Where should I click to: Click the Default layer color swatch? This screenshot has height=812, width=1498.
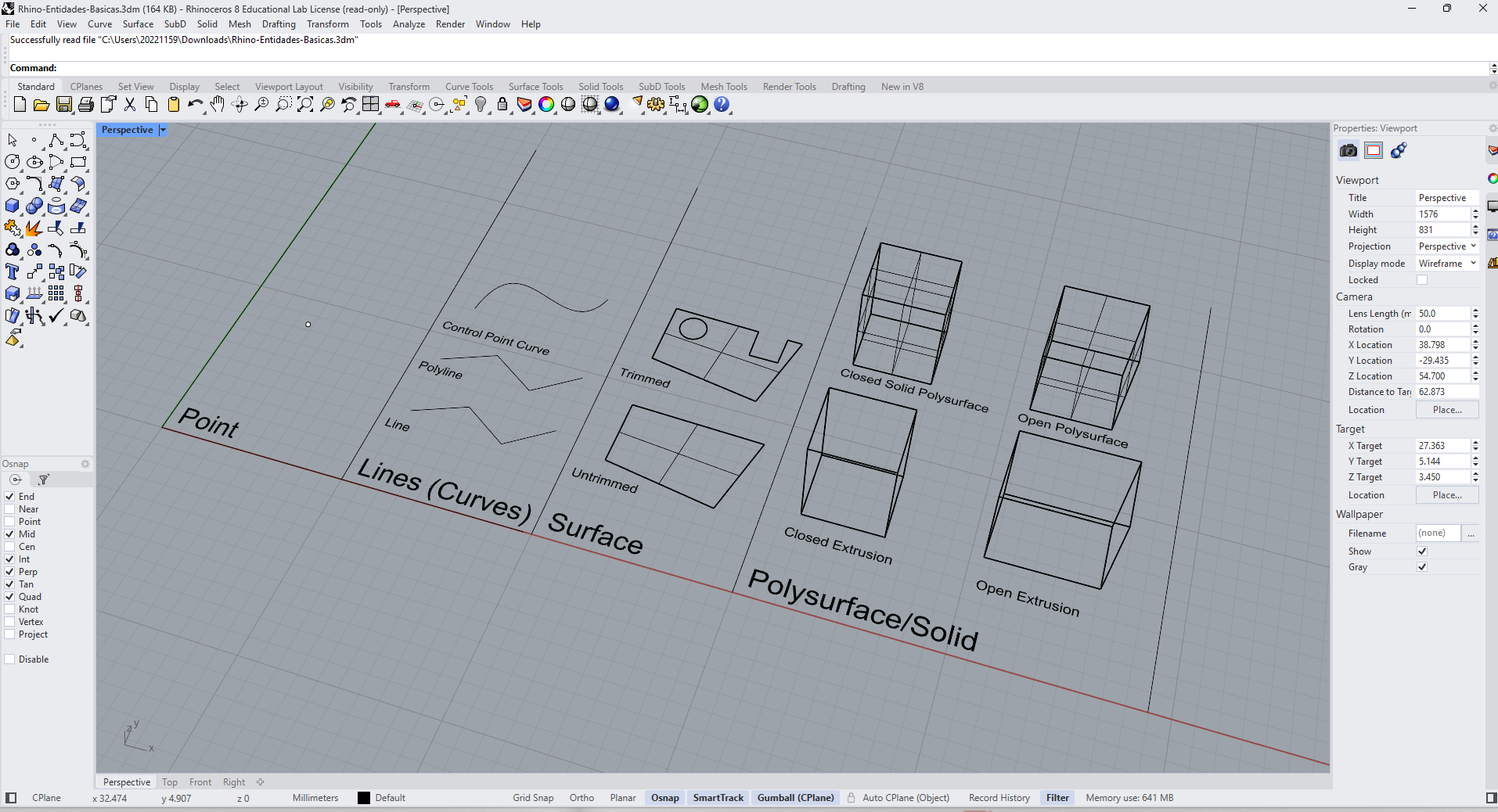(x=364, y=798)
